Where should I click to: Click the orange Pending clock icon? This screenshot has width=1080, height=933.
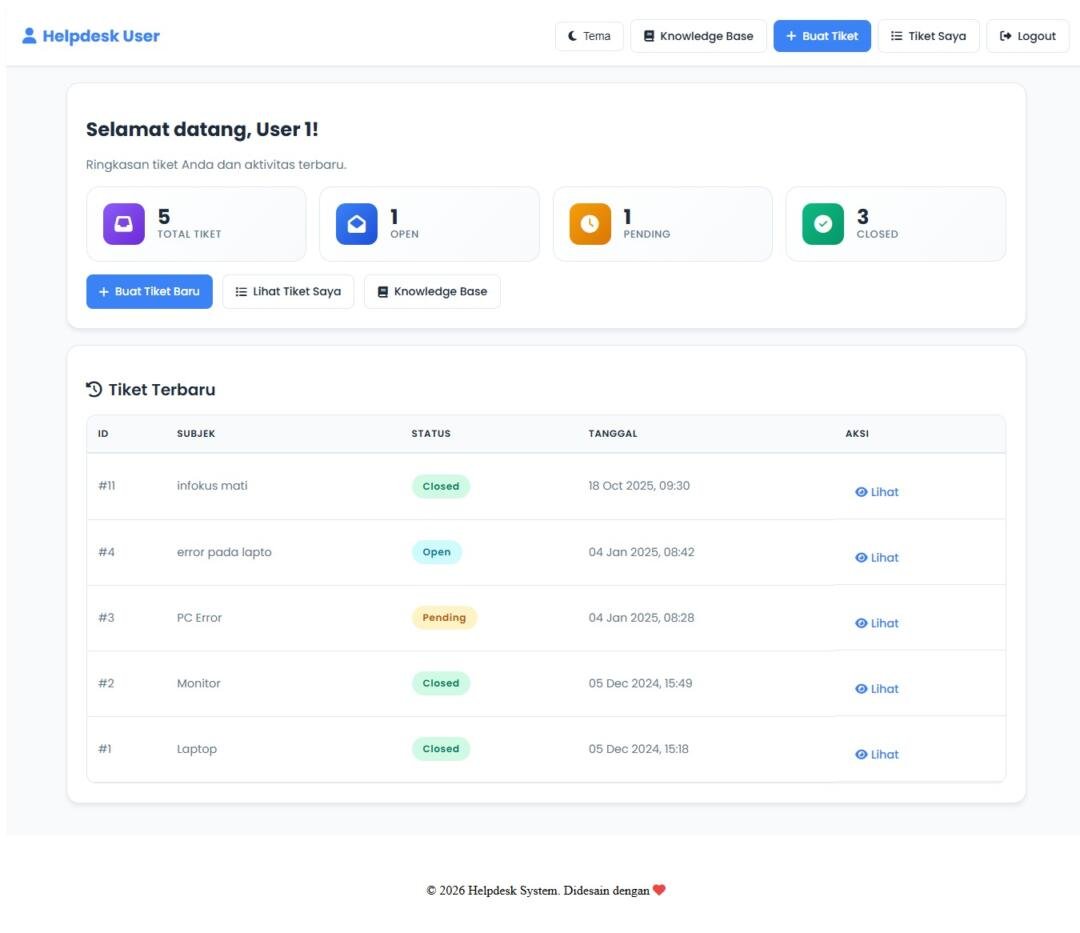pos(590,224)
